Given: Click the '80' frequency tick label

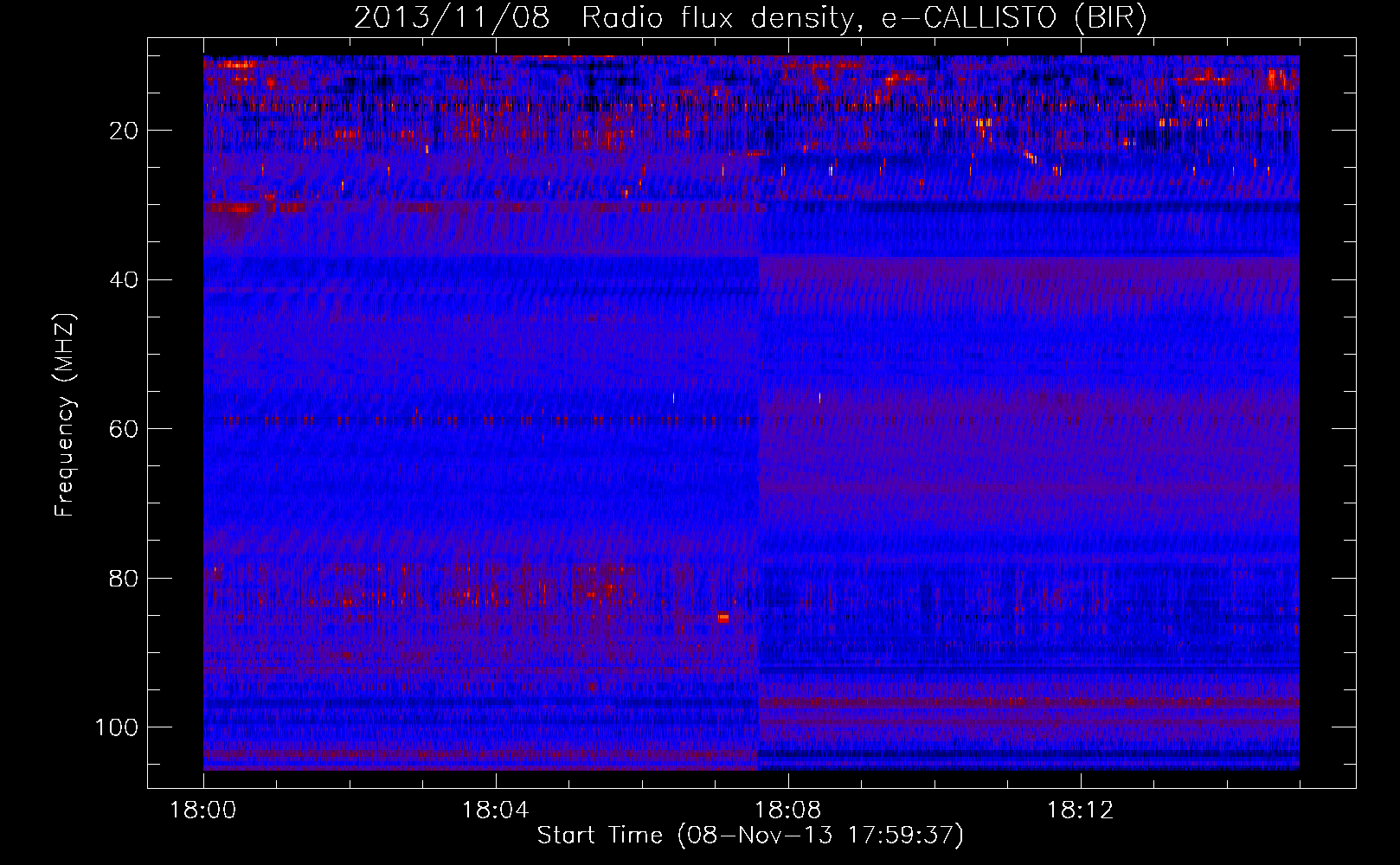Looking at the screenshot, I should tap(125, 578).
